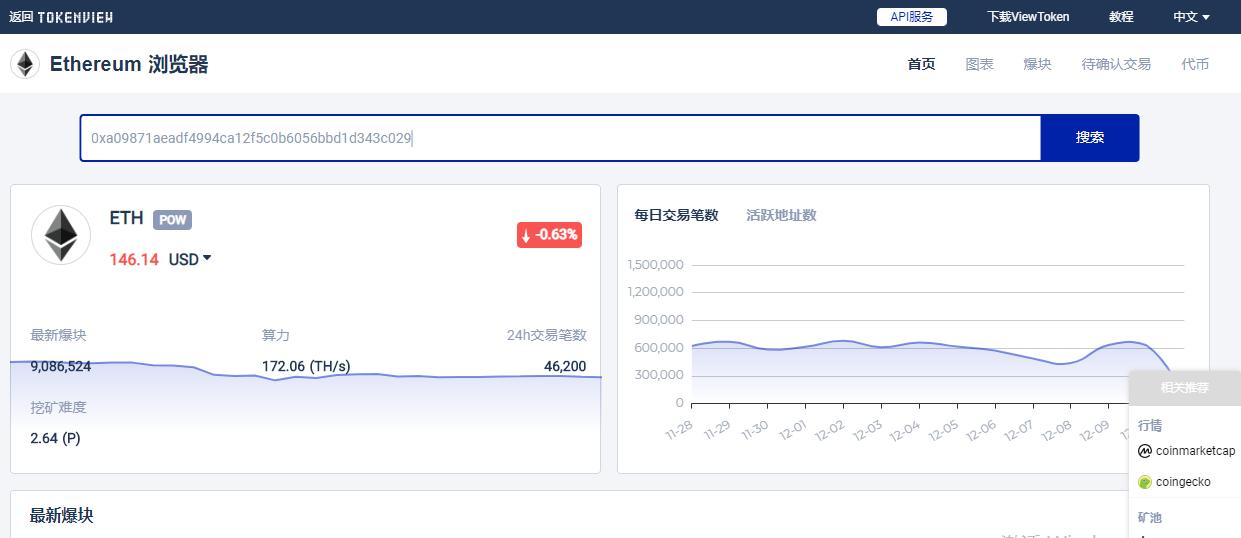1241x538 pixels.
Task: Click the 下载ViewToken link
Action: click(x=1028, y=17)
